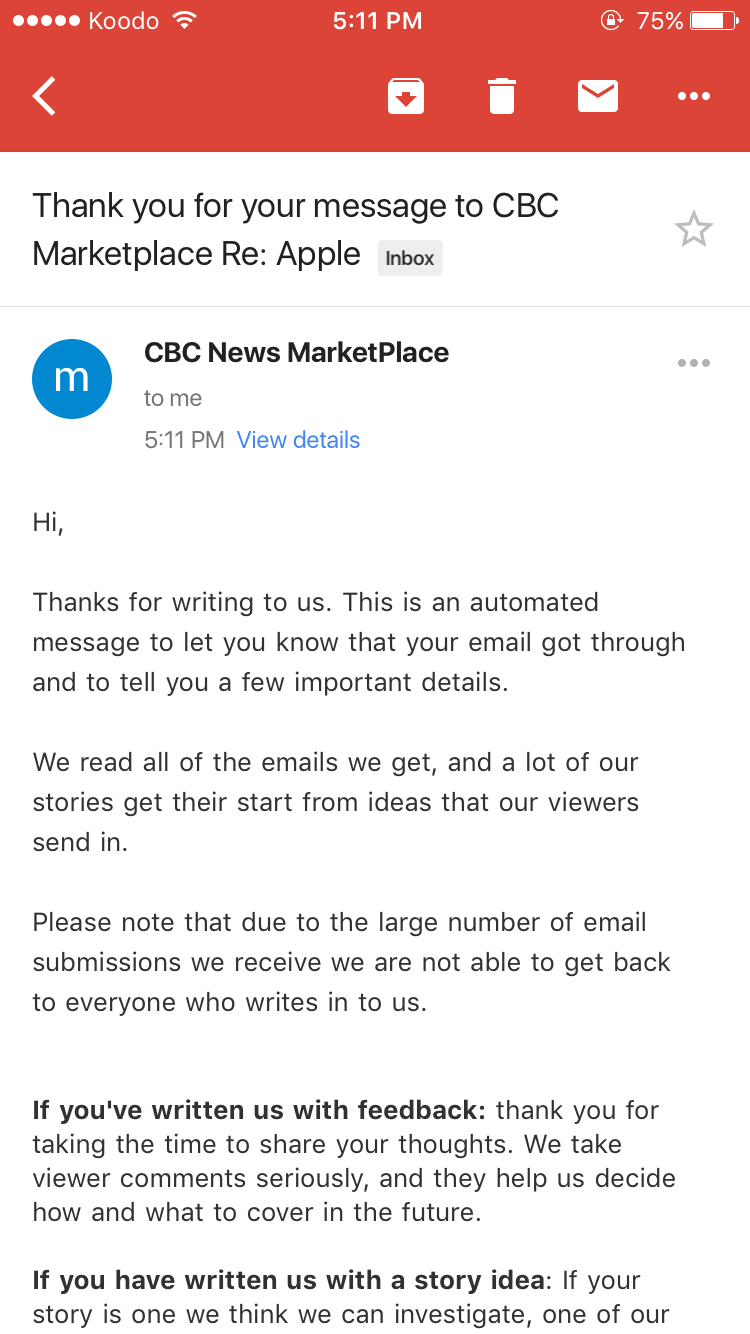Viewport: 750px width, 1334px height.
Task: Open top bar more options menu
Action: (693, 97)
